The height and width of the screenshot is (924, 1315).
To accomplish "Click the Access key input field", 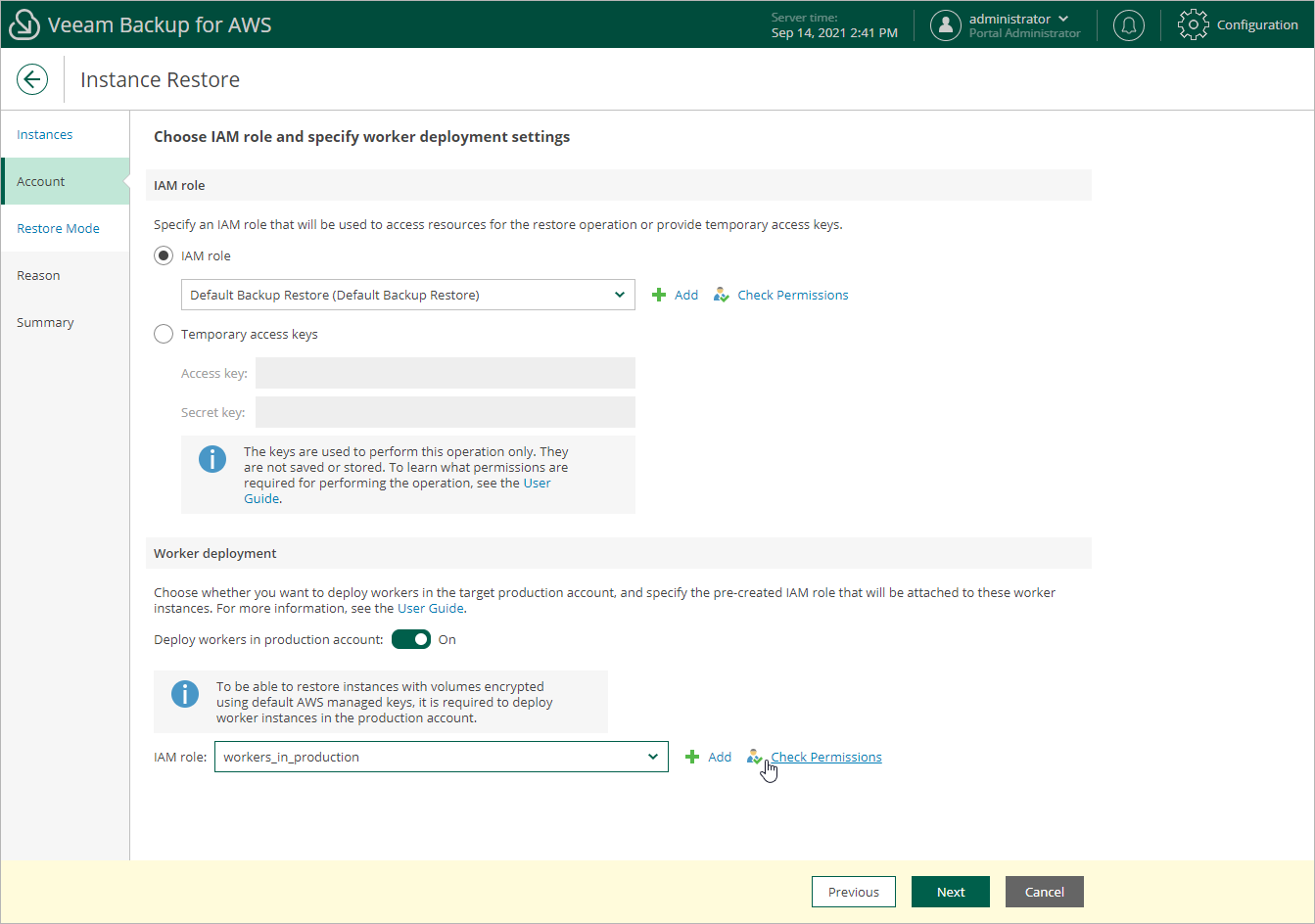I will pos(445,373).
